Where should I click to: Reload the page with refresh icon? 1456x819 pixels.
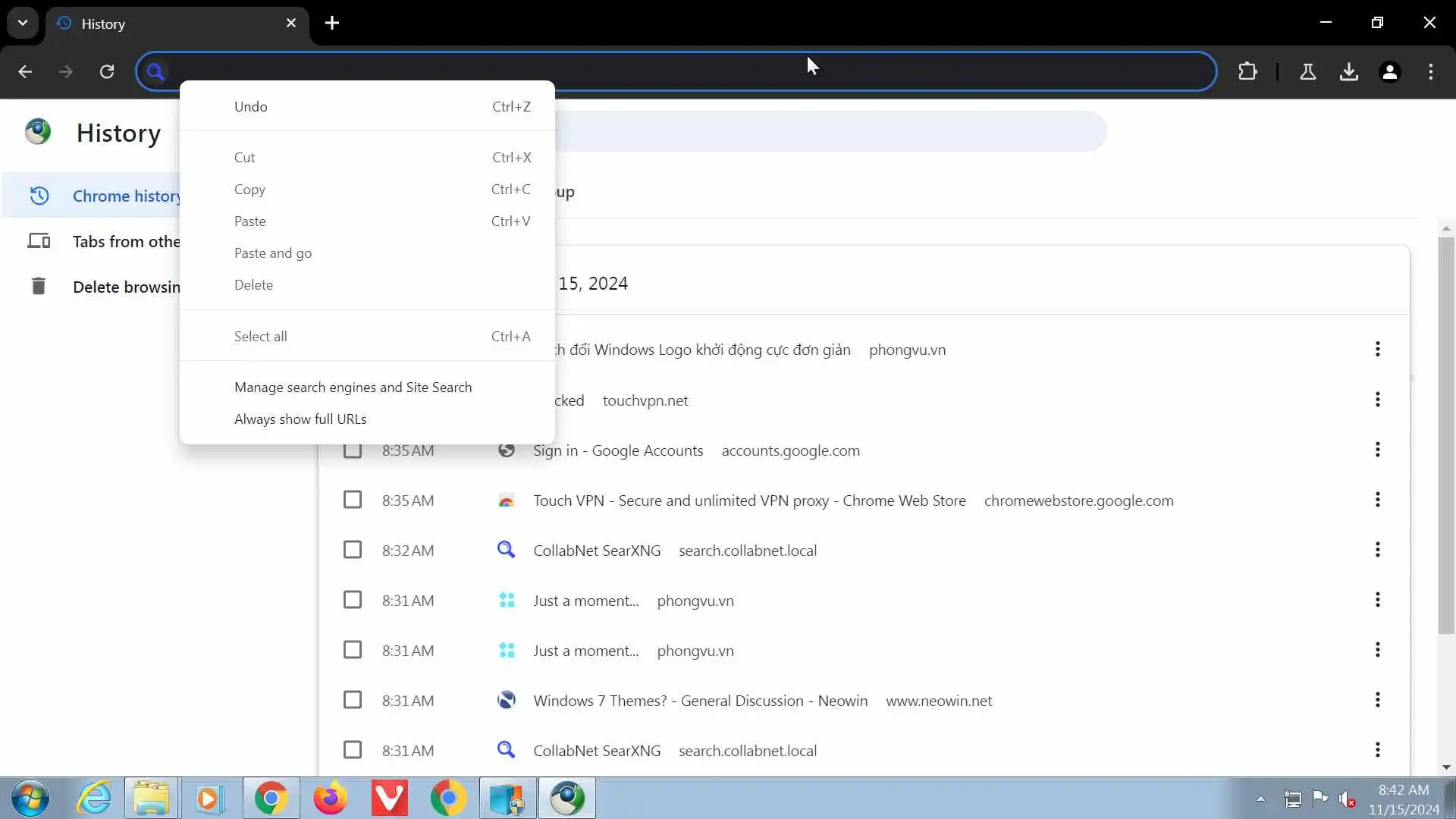click(107, 71)
